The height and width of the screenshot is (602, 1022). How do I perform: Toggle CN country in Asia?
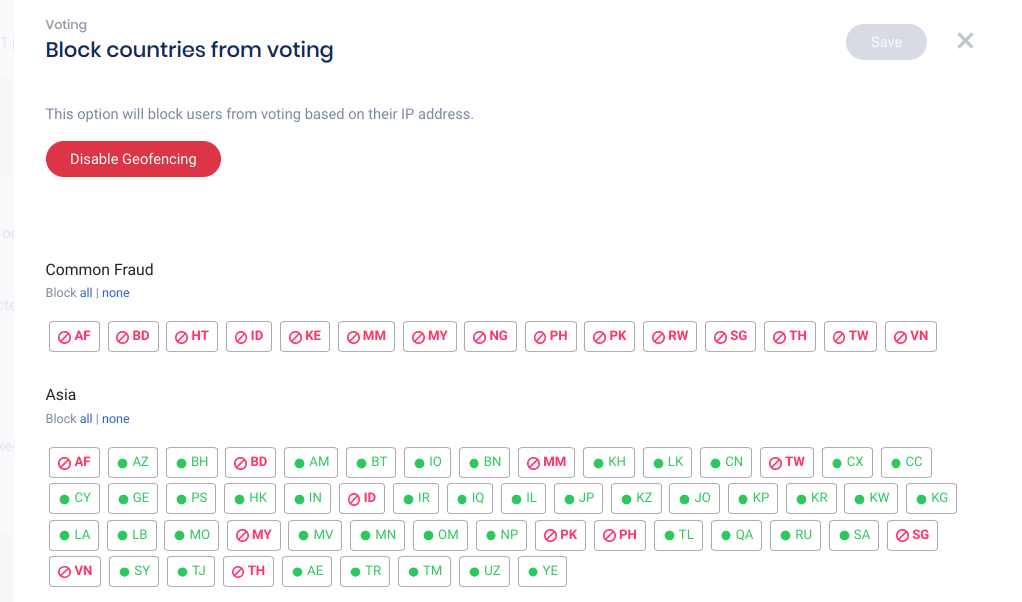coord(726,462)
